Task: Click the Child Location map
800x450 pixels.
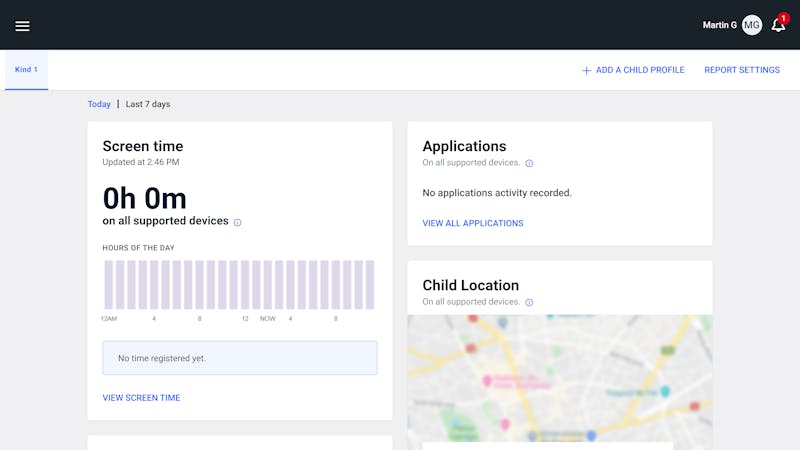Action: [559, 378]
